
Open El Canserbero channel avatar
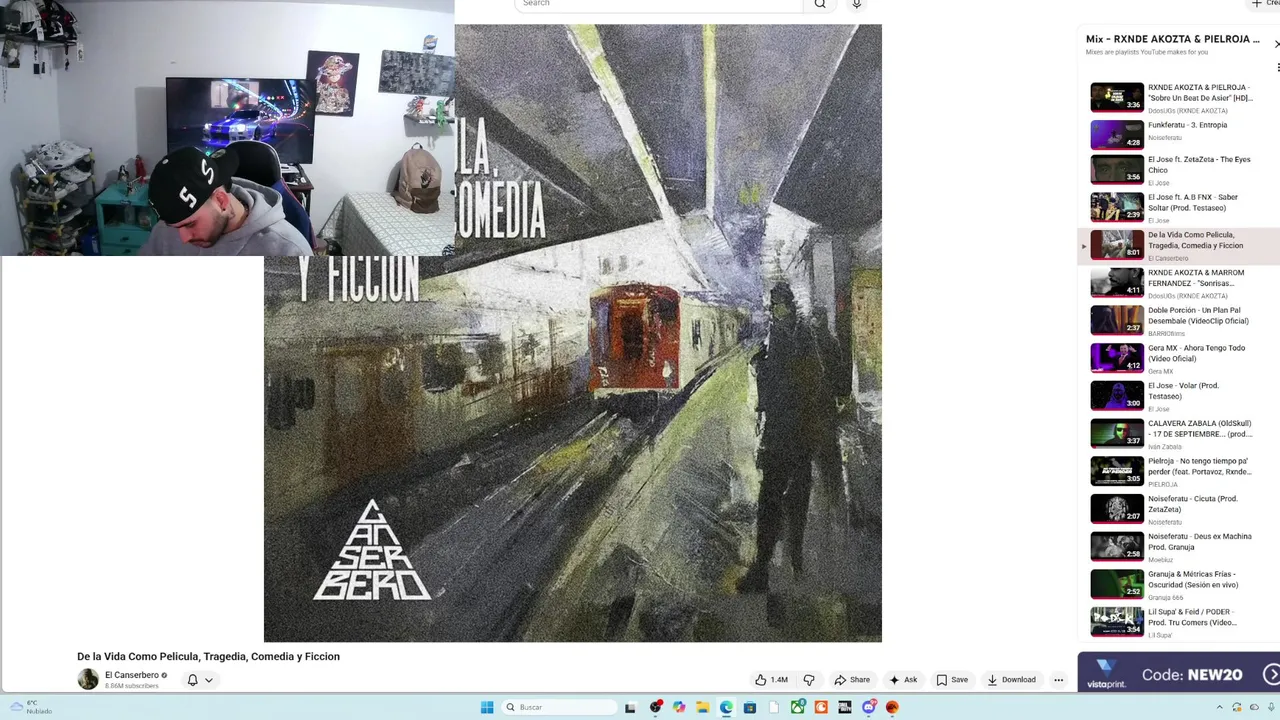[x=88, y=680]
